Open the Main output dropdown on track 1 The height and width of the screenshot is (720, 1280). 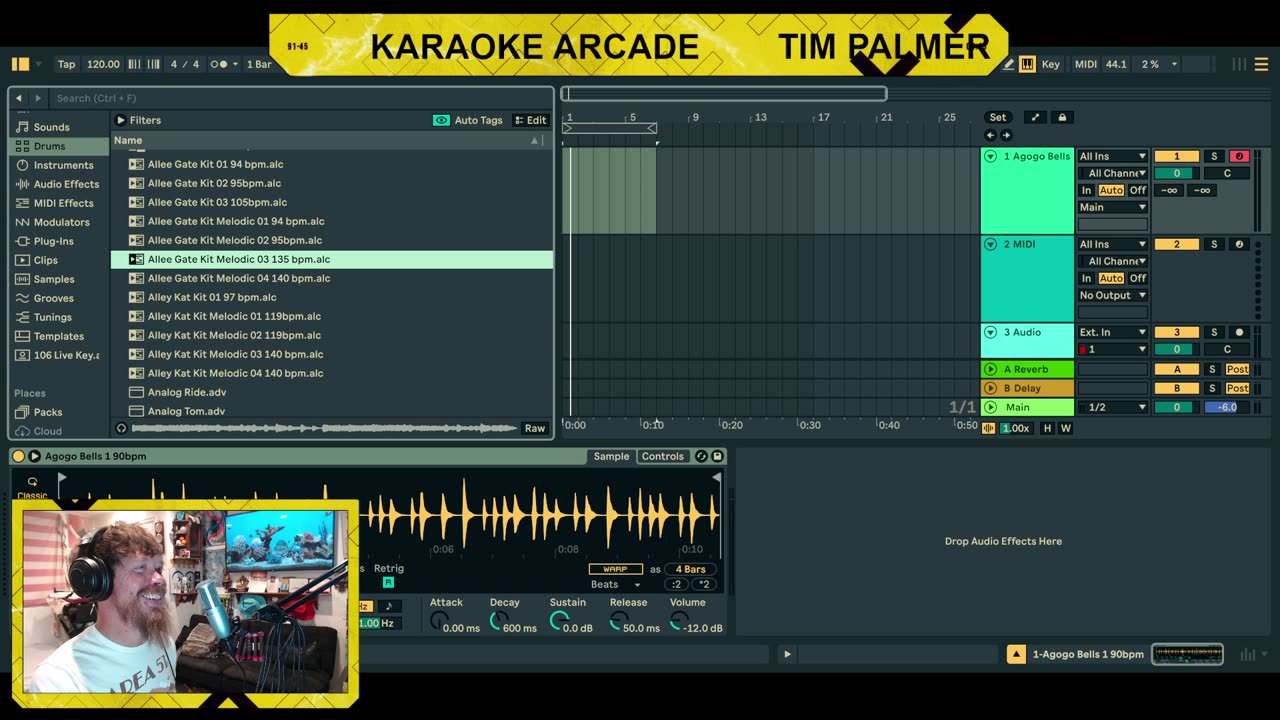tap(1112, 207)
